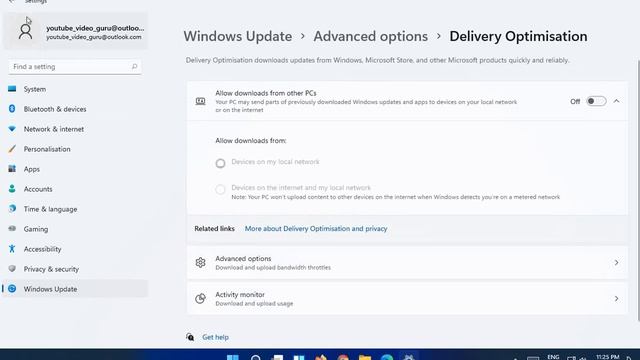The height and width of the screenshot is (360, 640).
Task: Click the 11:25 PM clock in tray
Action: pyautogui.click(x=607, y=357)
